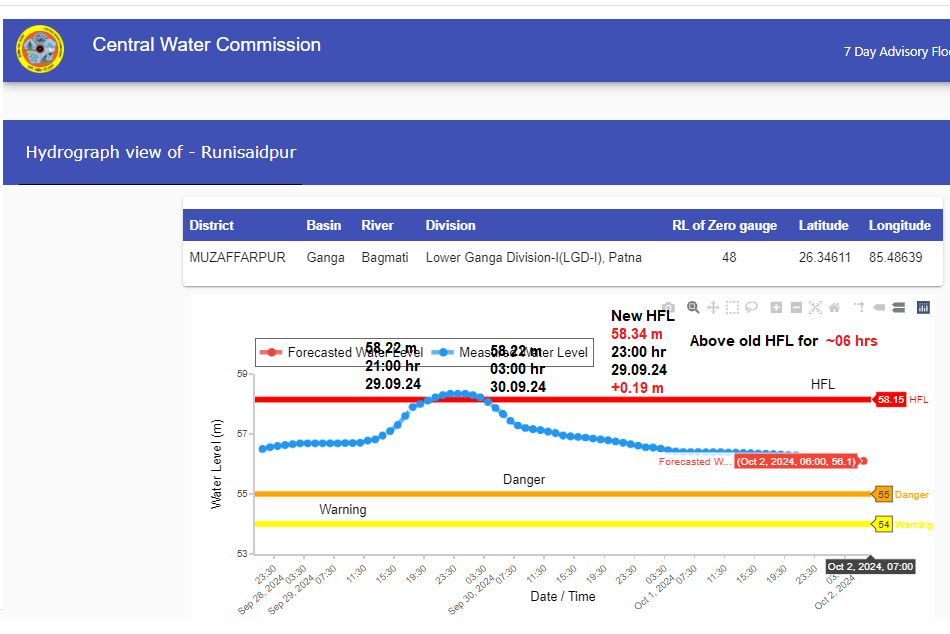Choose the Lasso Select tool
Screen dimensions: 950x634
751,308
